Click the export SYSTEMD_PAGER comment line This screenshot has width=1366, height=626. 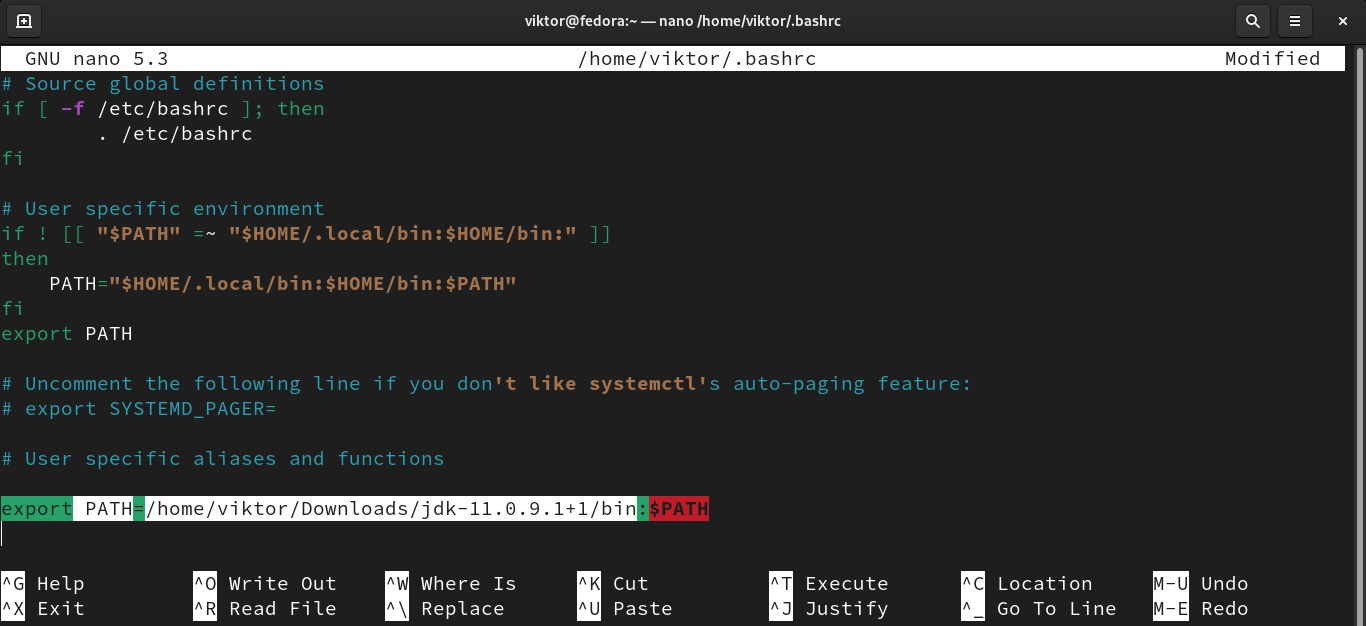click(150, 409)
